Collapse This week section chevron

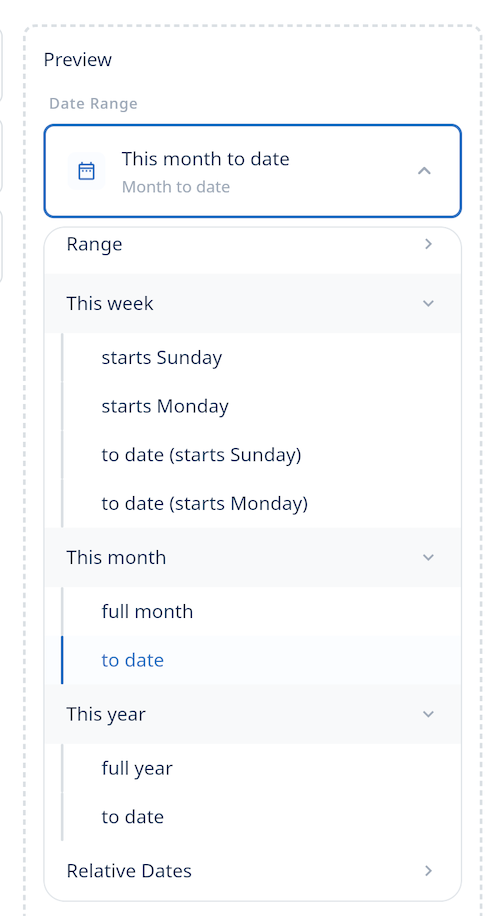point(428,304)
